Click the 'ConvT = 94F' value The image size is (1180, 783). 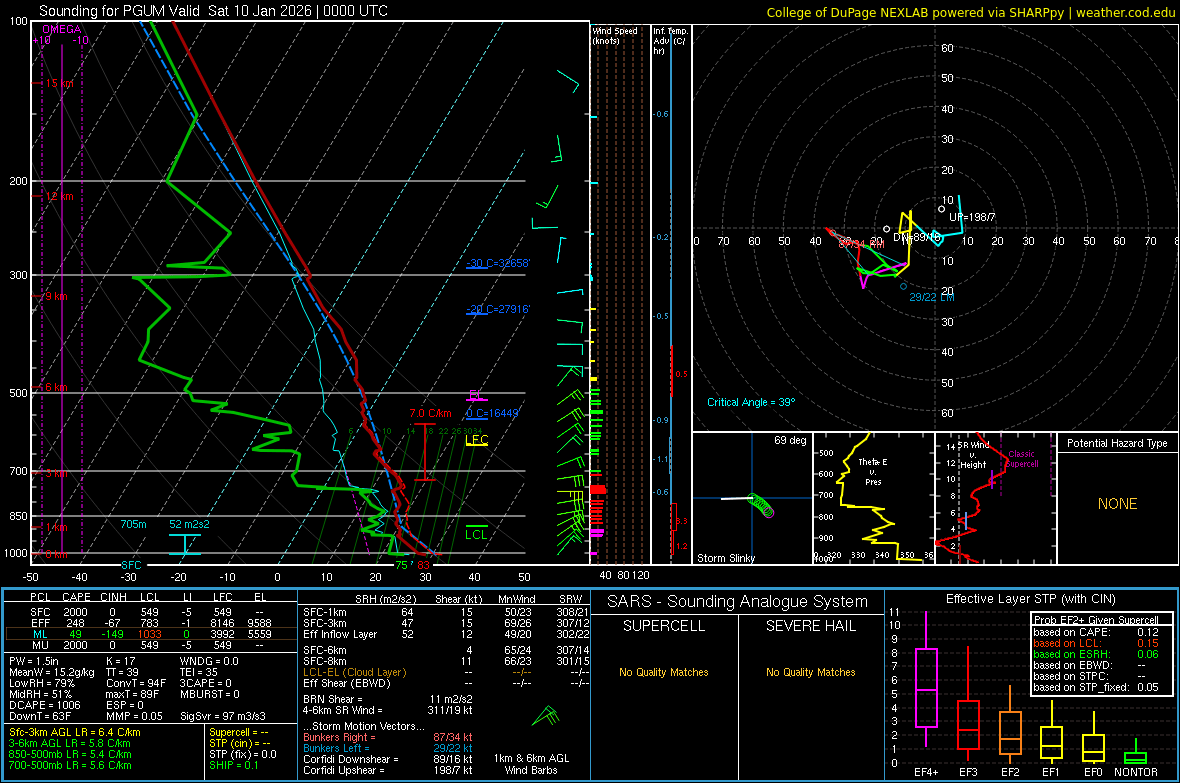[x=136, y=683]
